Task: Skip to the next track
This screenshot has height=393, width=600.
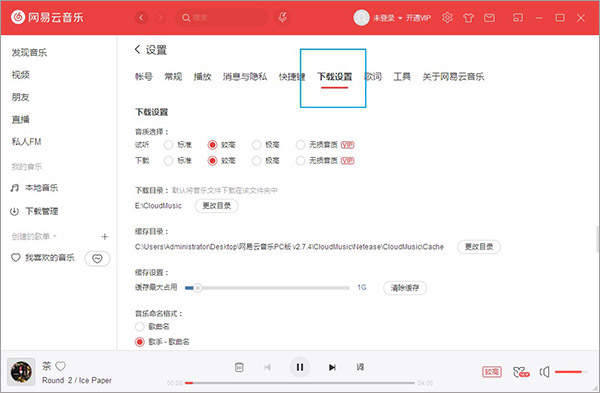Action: [332, 367]
